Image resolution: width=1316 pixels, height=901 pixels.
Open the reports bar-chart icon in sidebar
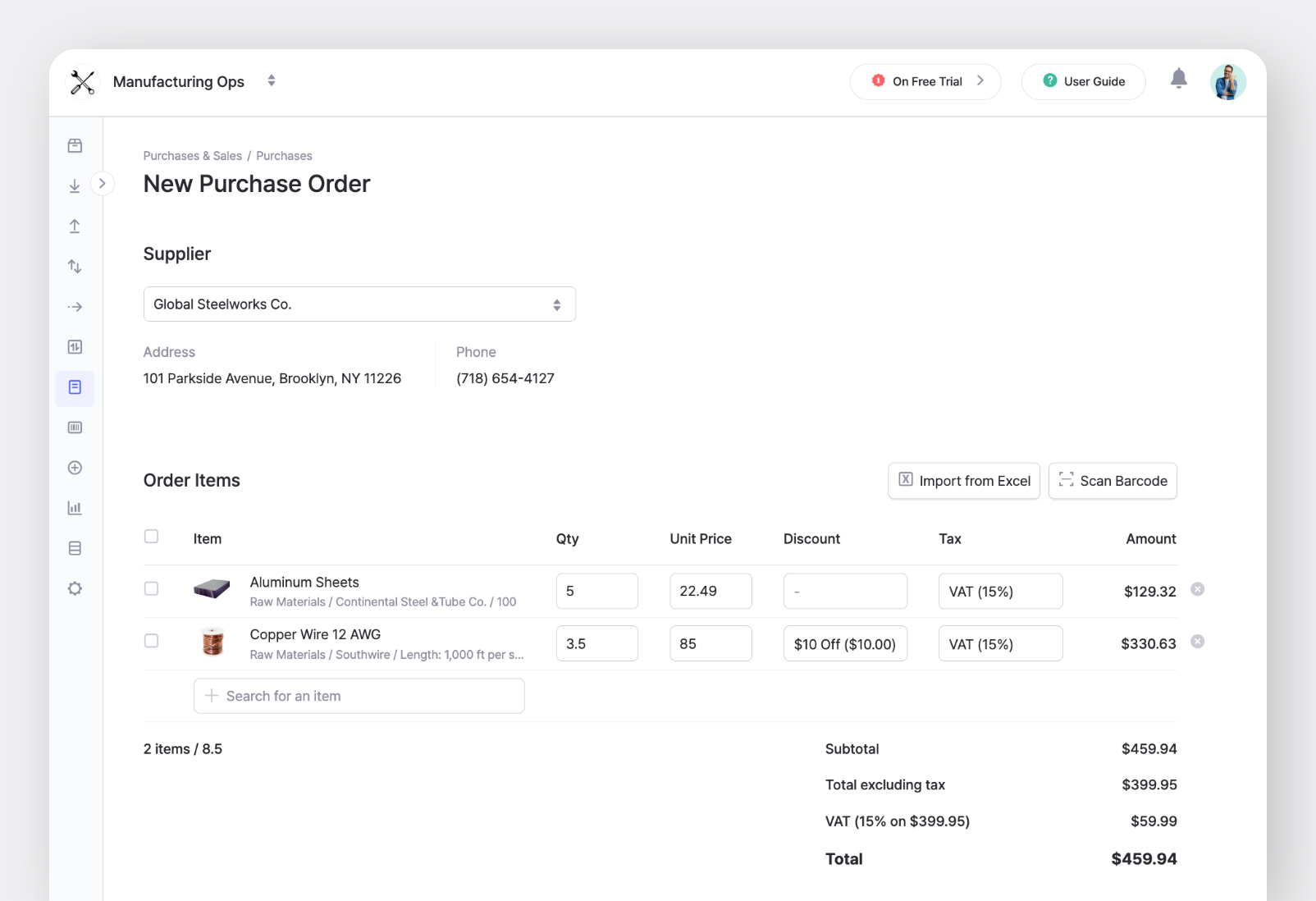coord(75,508)
